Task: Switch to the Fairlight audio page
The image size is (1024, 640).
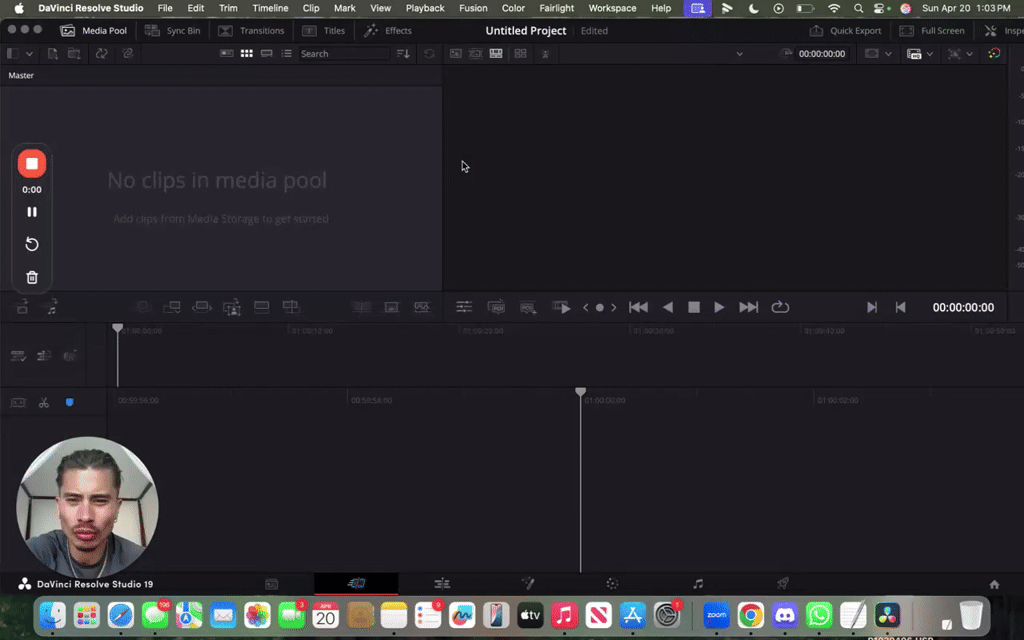Action: coord(697,583)
